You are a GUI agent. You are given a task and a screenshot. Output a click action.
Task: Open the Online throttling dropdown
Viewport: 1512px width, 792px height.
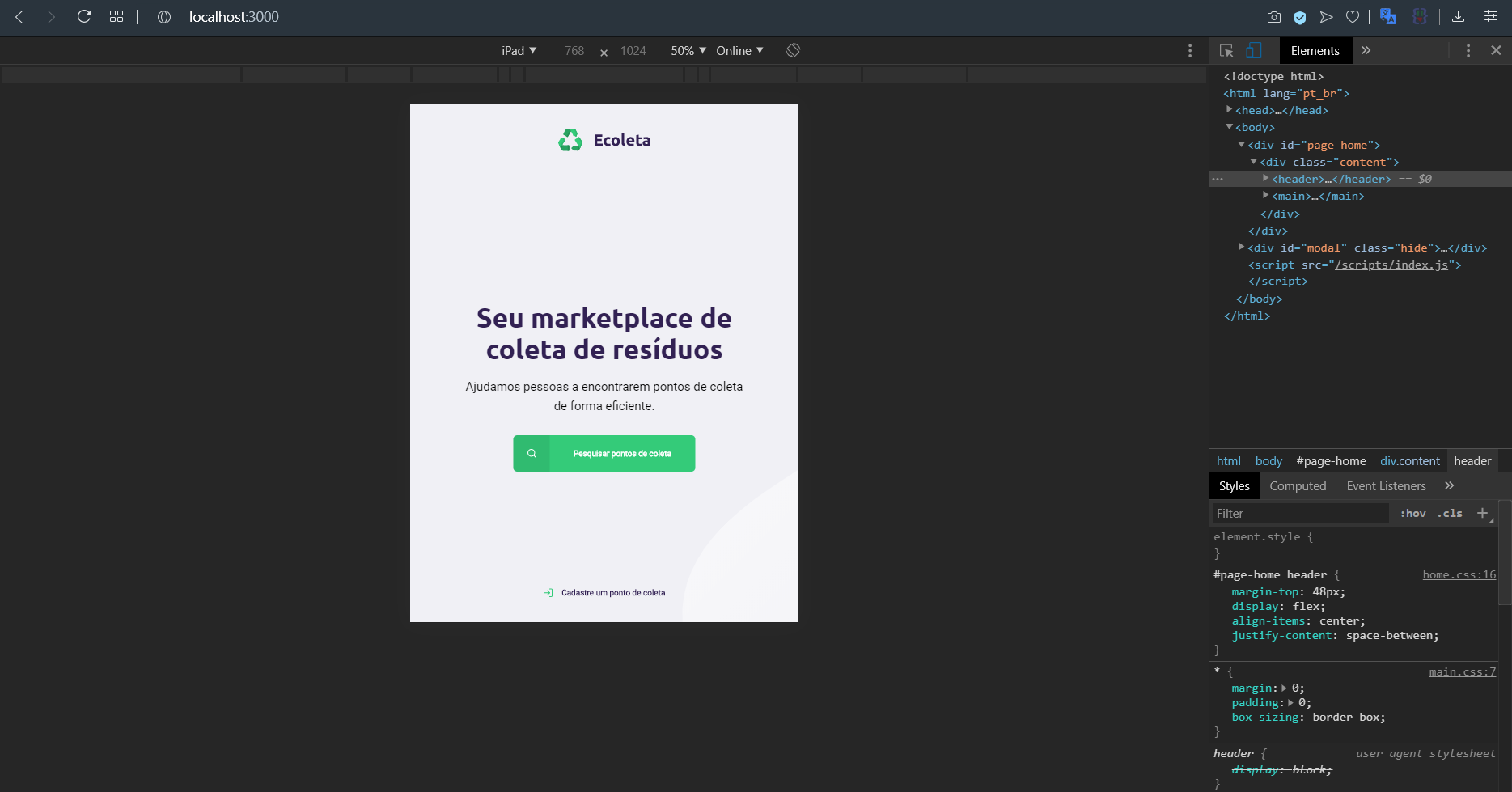click(739, 51)
